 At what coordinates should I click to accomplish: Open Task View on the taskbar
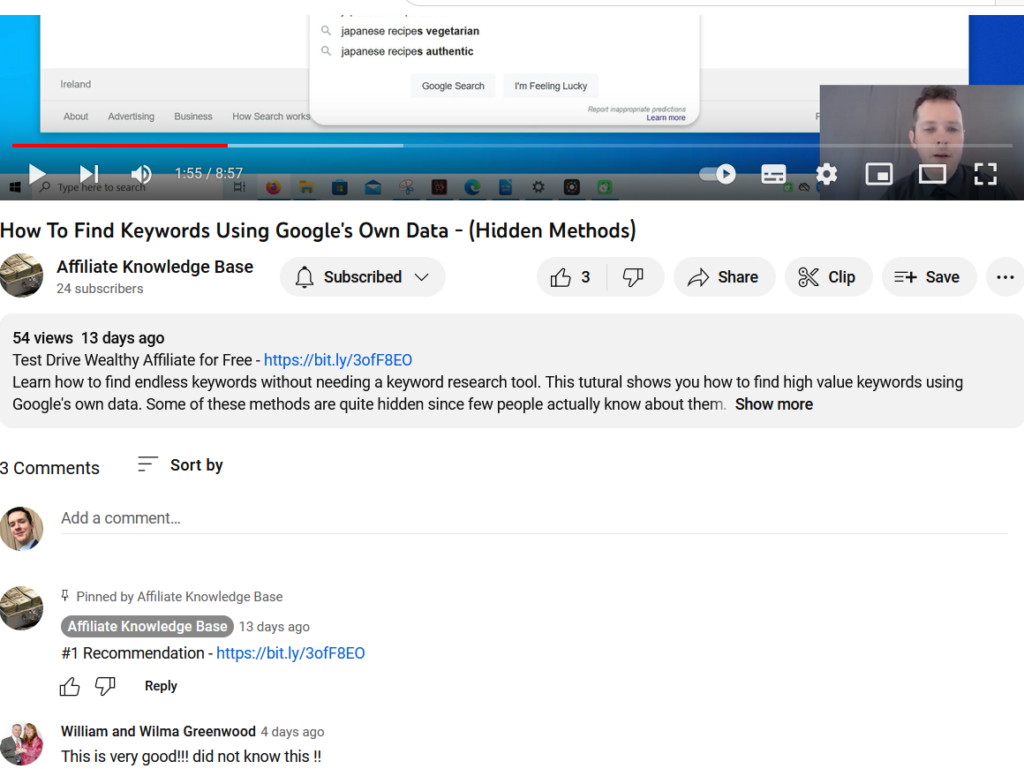(240, 188)
